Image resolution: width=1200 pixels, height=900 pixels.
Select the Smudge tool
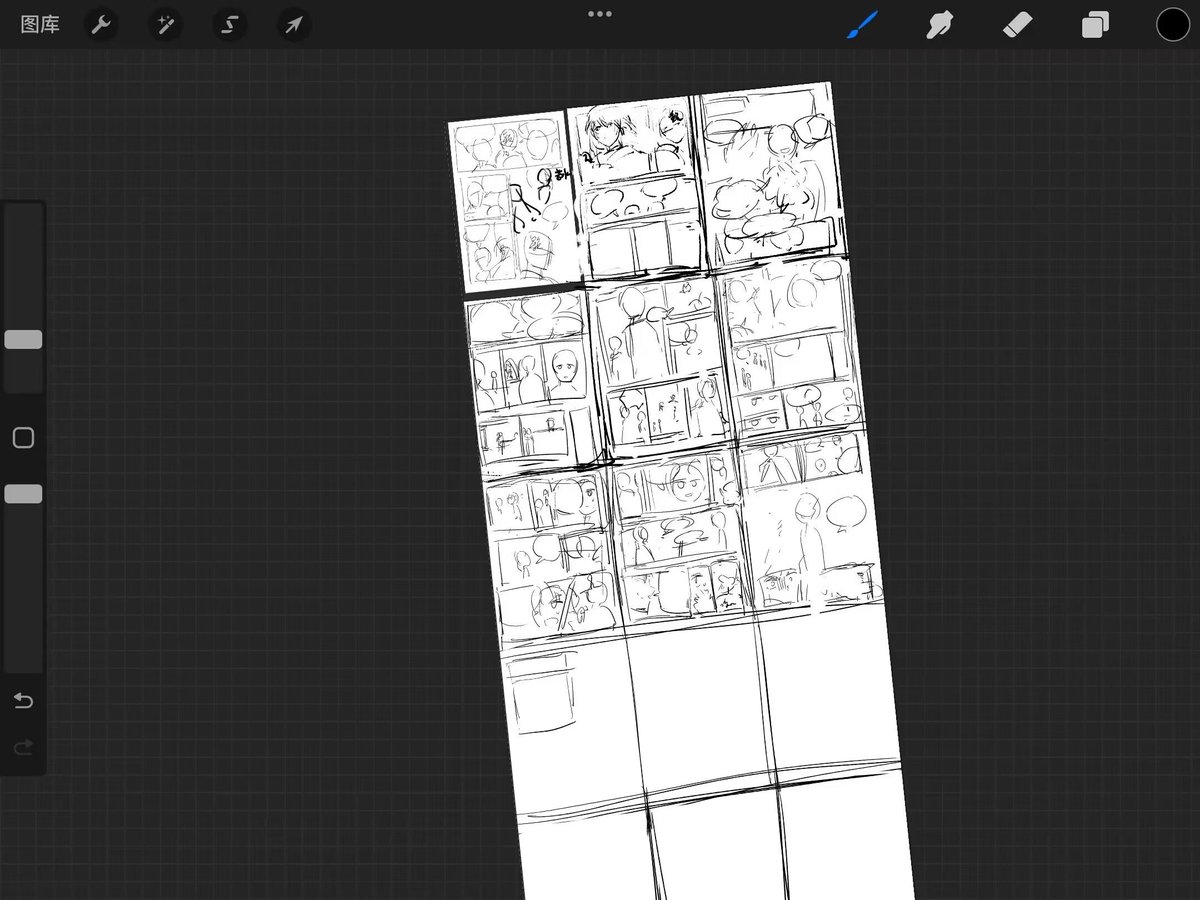(939, 25)
